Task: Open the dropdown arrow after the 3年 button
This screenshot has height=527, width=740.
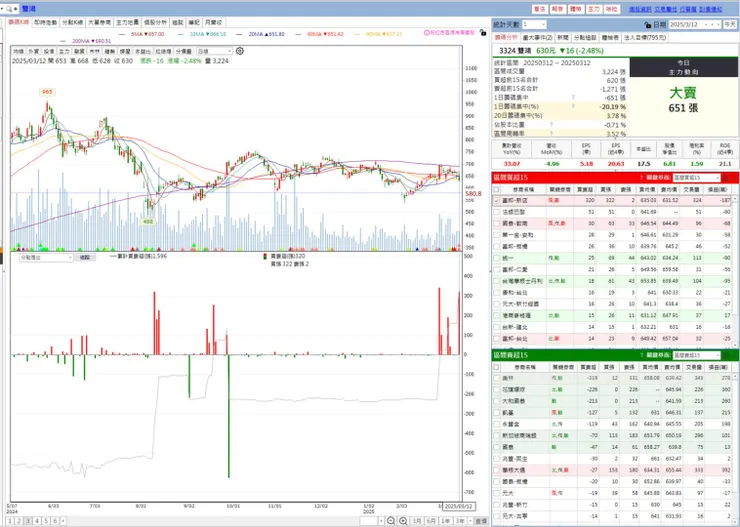Action: [470, 521]
